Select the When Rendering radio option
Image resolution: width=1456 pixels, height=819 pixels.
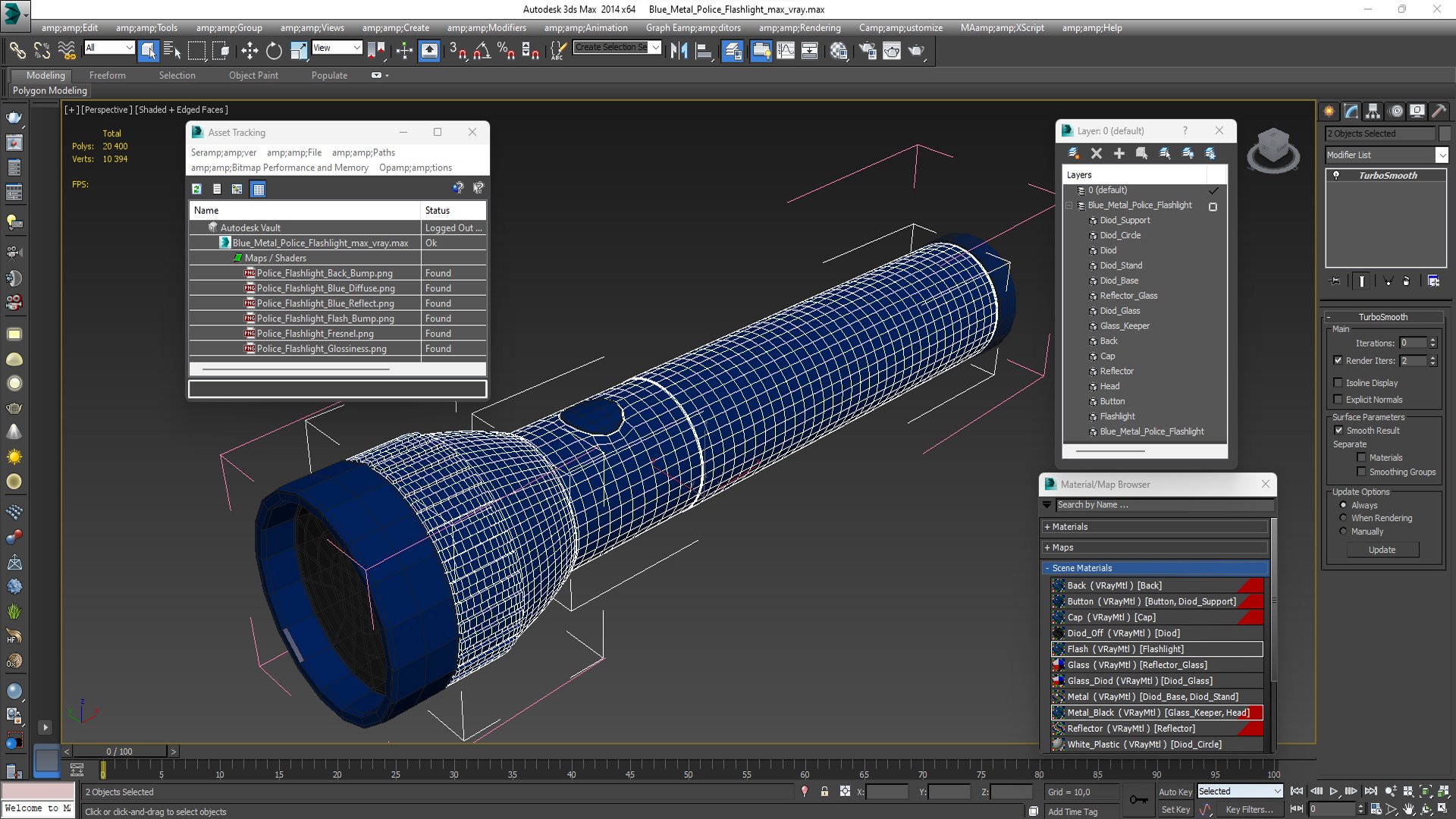(x=1343, y=518)
